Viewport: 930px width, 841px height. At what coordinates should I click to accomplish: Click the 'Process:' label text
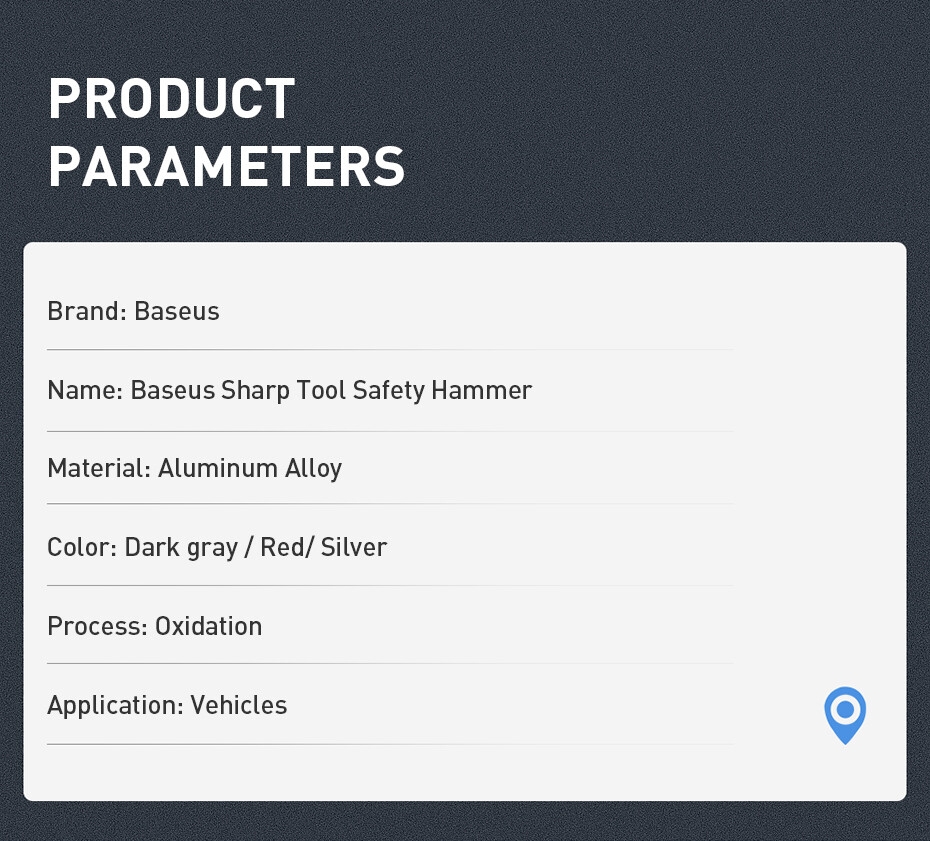point(97,626)
